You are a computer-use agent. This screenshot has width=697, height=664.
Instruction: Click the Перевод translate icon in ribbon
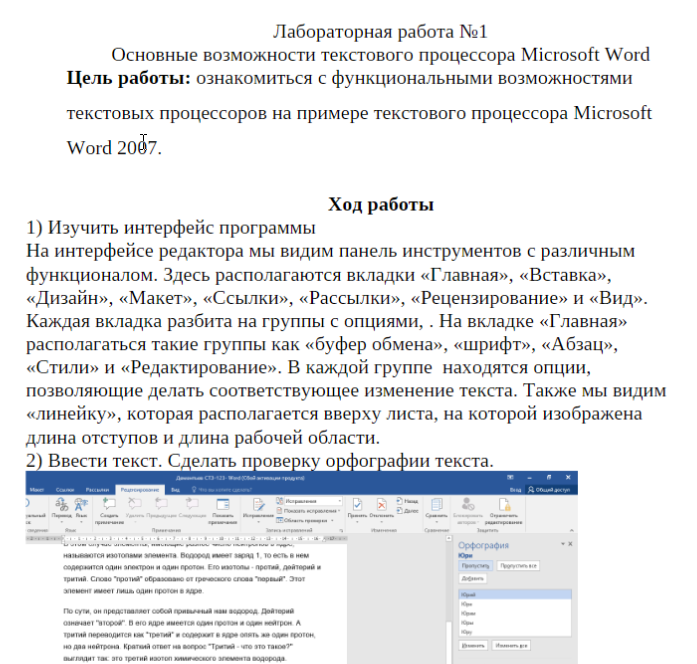(61, 504)
